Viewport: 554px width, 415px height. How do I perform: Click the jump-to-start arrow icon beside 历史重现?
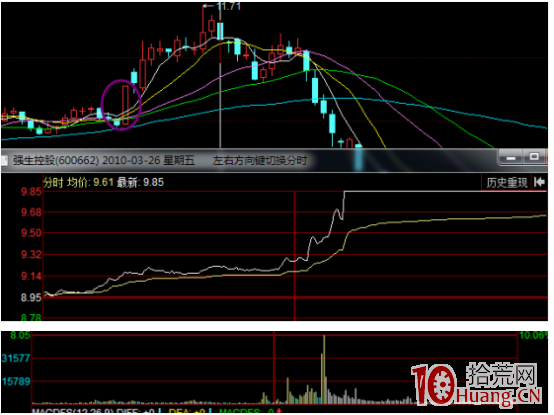539,183
